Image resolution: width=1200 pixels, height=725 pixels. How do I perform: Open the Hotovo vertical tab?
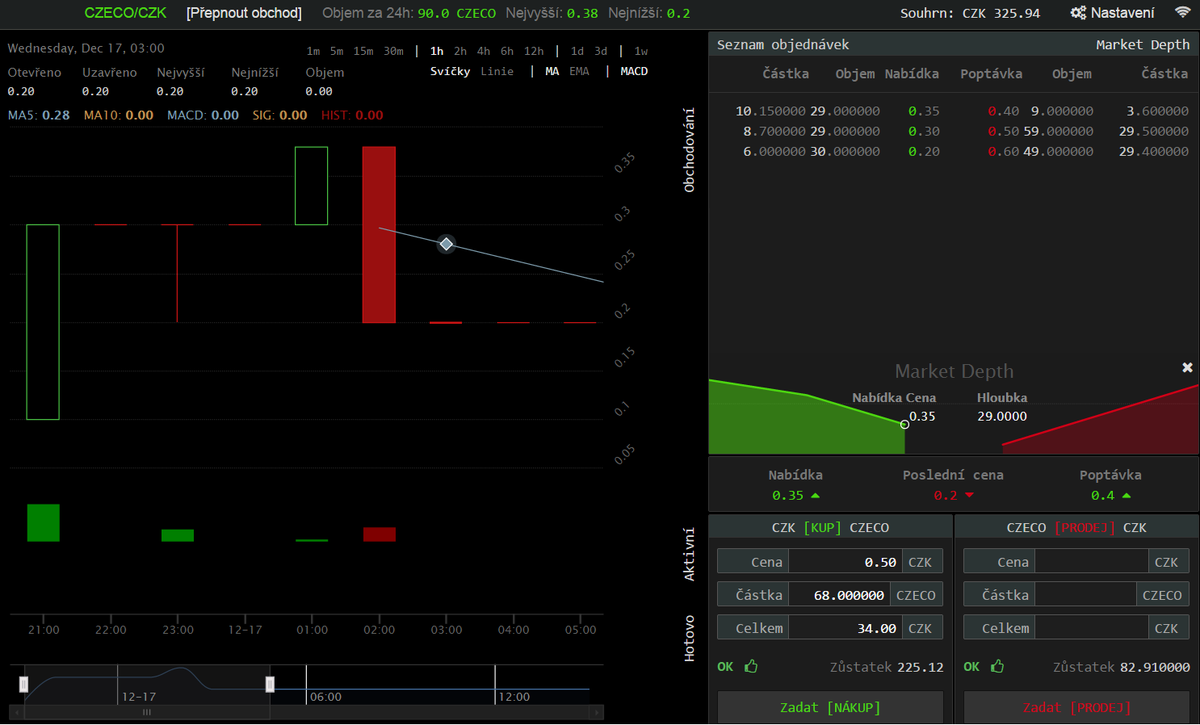pyautogui.click(x=689, y=637)
